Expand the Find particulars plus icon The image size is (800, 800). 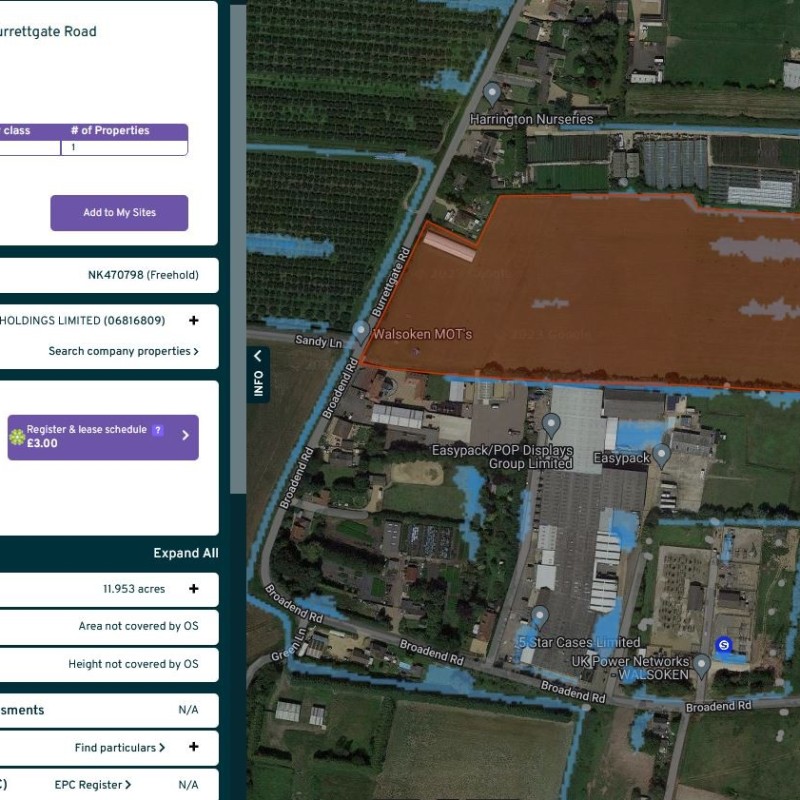[193, 747]
